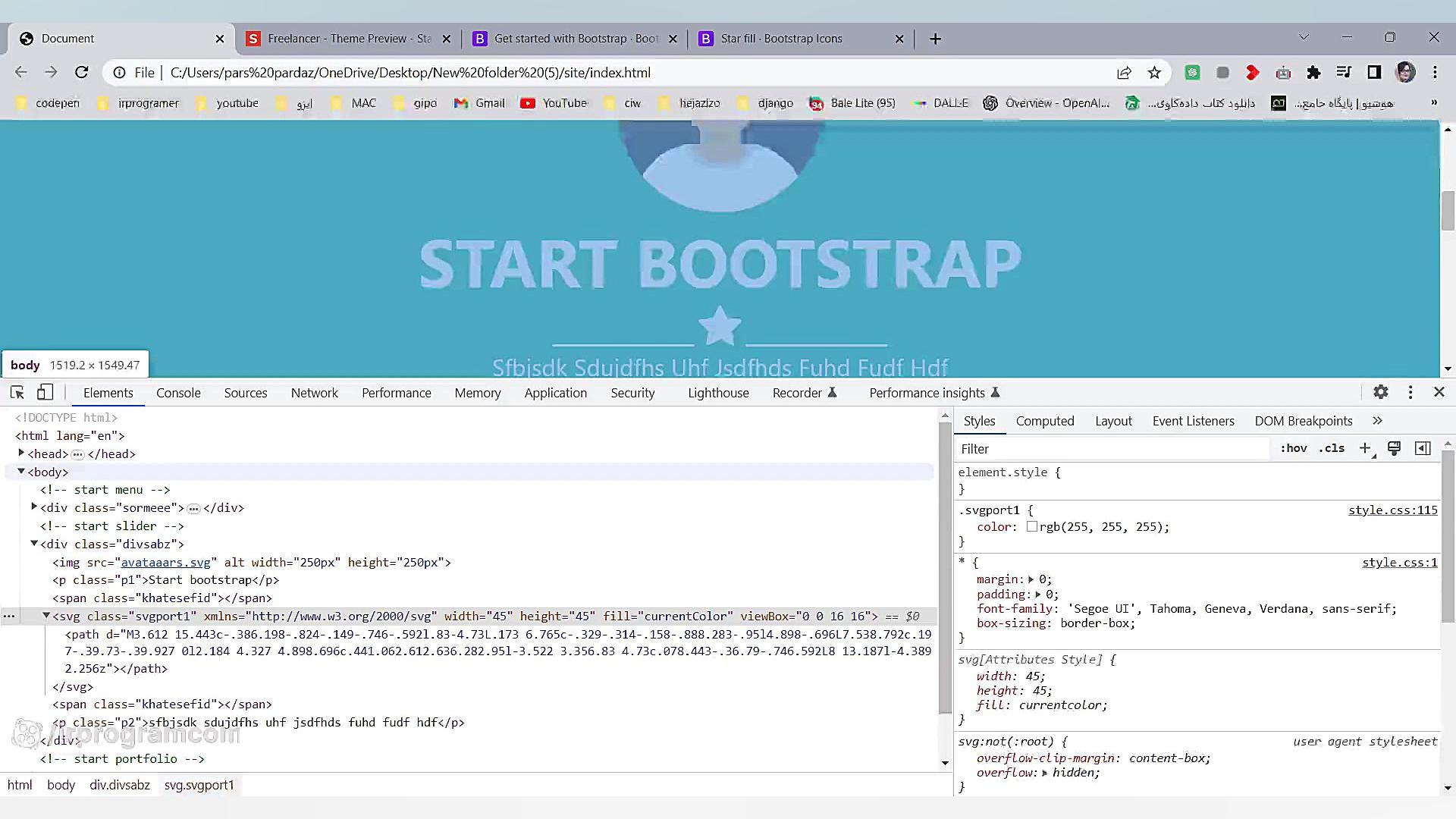Collapse the svg svgport1 node

[x=46, y=615]
